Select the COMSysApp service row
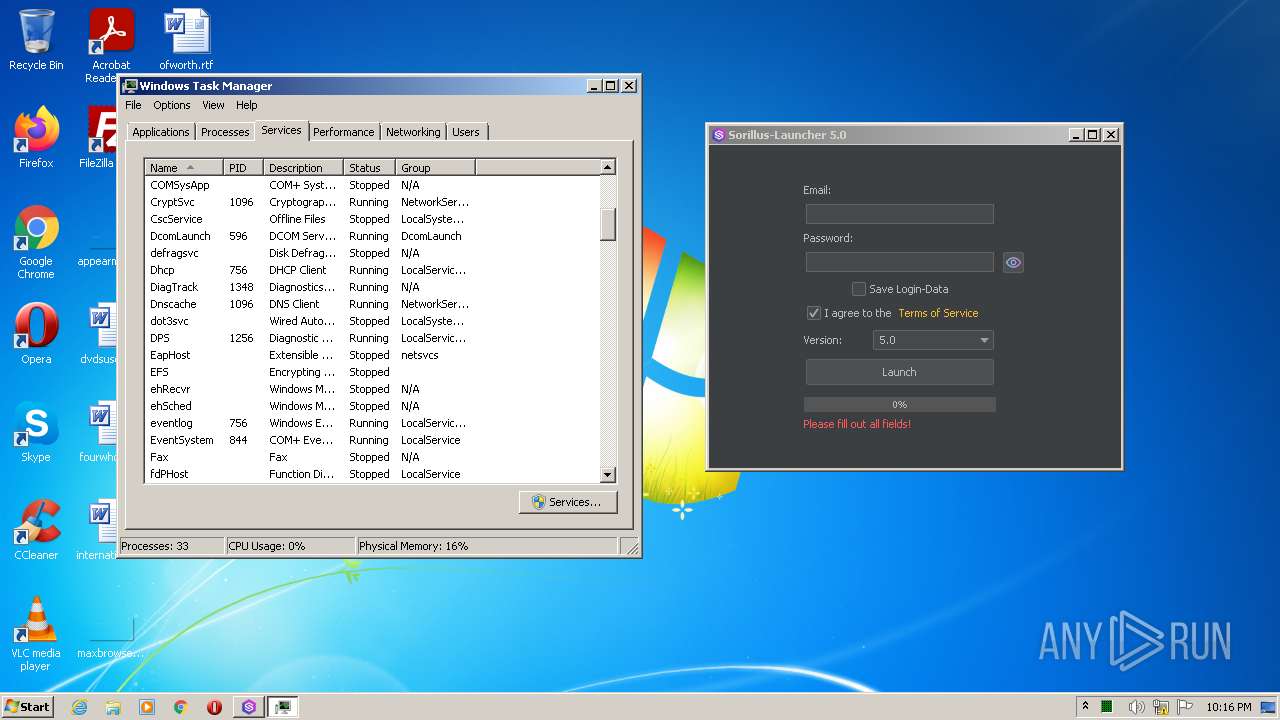Image resolution: width=1280 pixels, height=720 pixels. click(373, 185)
